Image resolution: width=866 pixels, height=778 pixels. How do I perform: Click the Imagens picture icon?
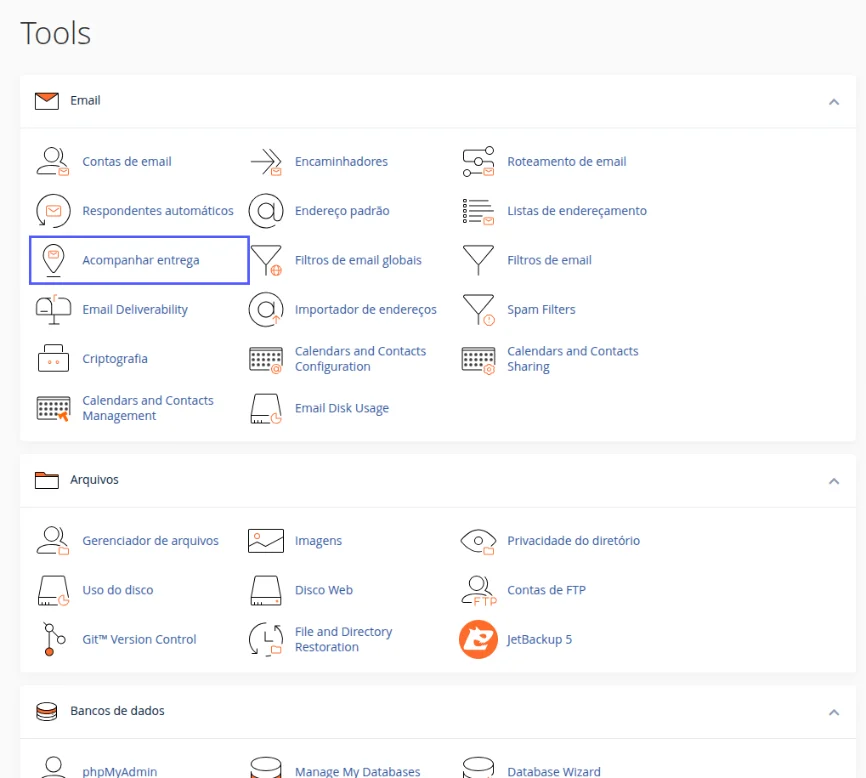pos(266,541)
